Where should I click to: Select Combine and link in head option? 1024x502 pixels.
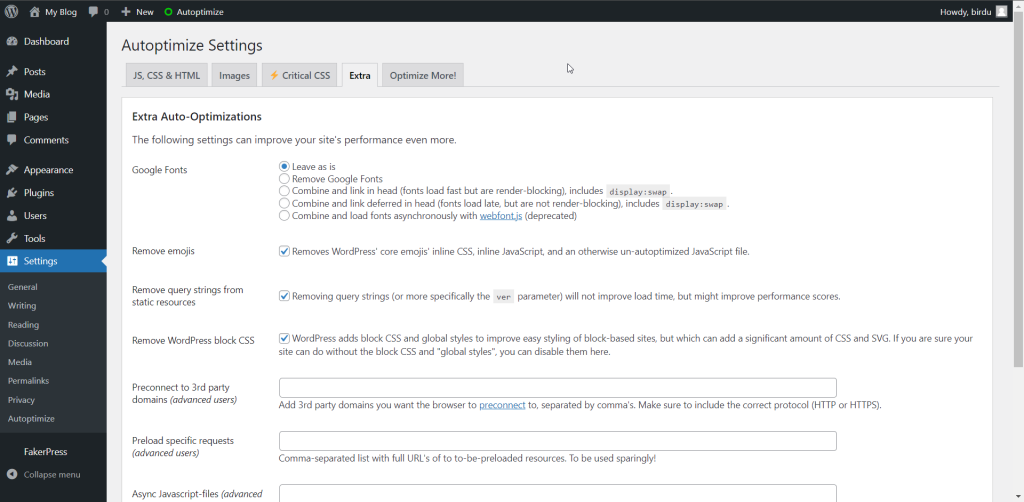click(x=284, y=191)
